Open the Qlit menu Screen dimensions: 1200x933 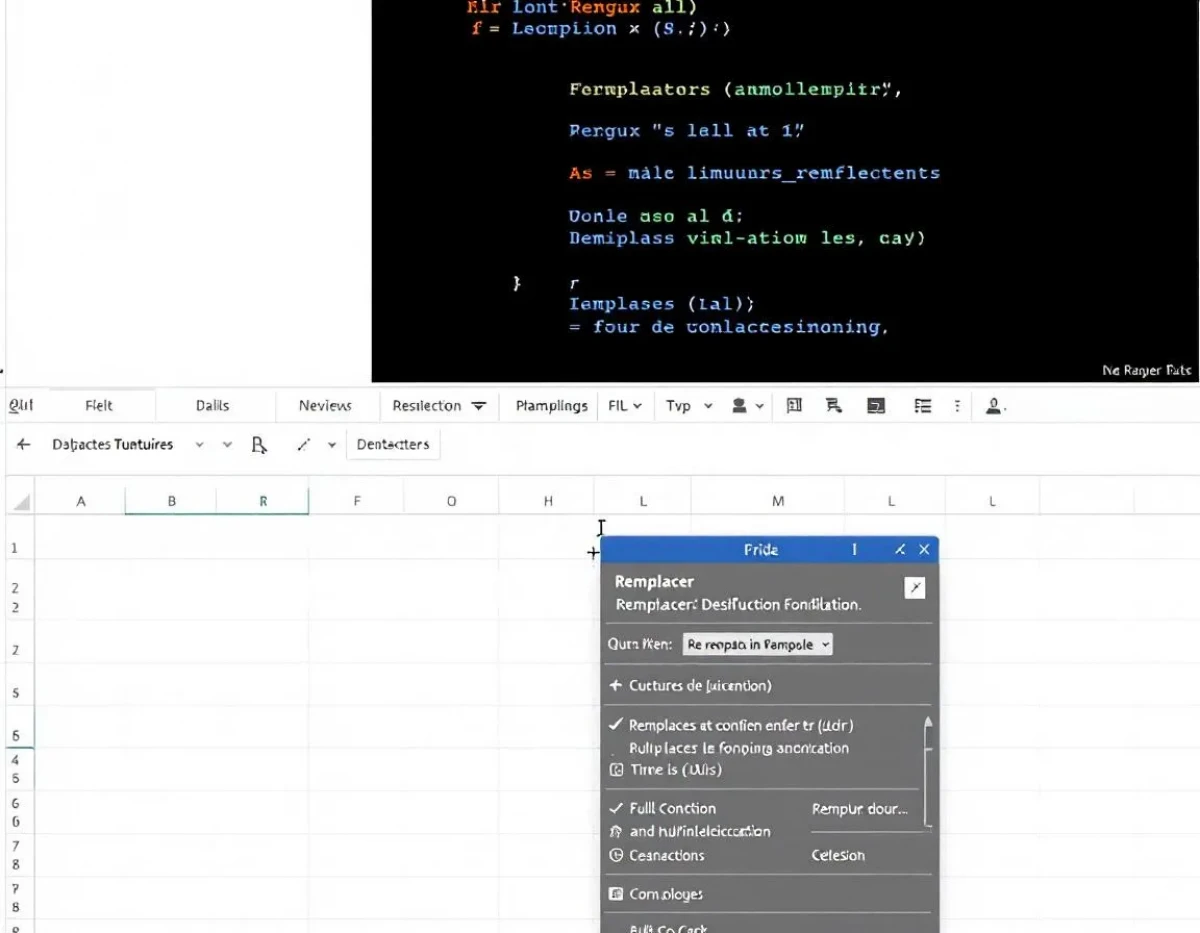[21, 405]
